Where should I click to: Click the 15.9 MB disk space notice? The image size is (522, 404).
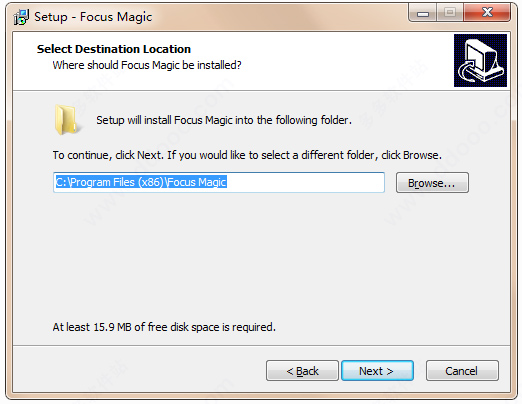[x=164, y=327]
